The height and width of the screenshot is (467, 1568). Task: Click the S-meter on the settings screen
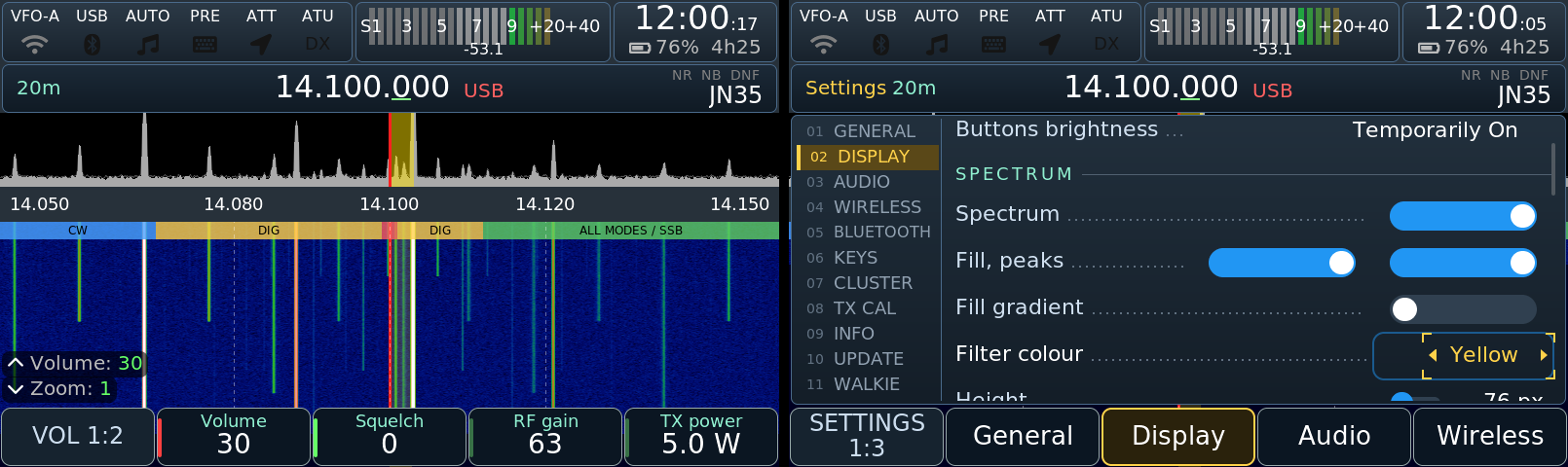click(1272, 31)
